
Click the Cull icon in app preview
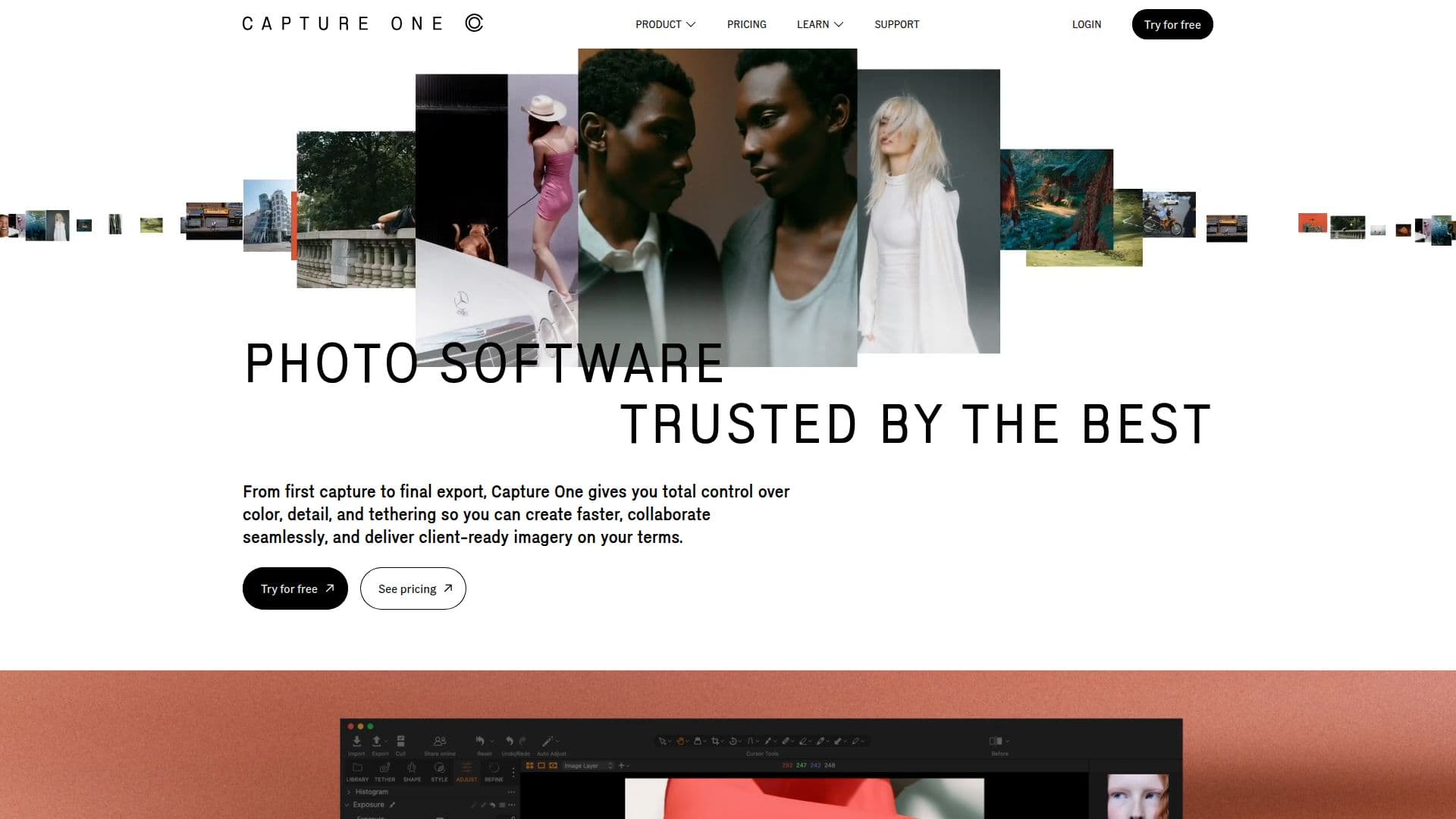pyautogui.click(x=400, y=741)
